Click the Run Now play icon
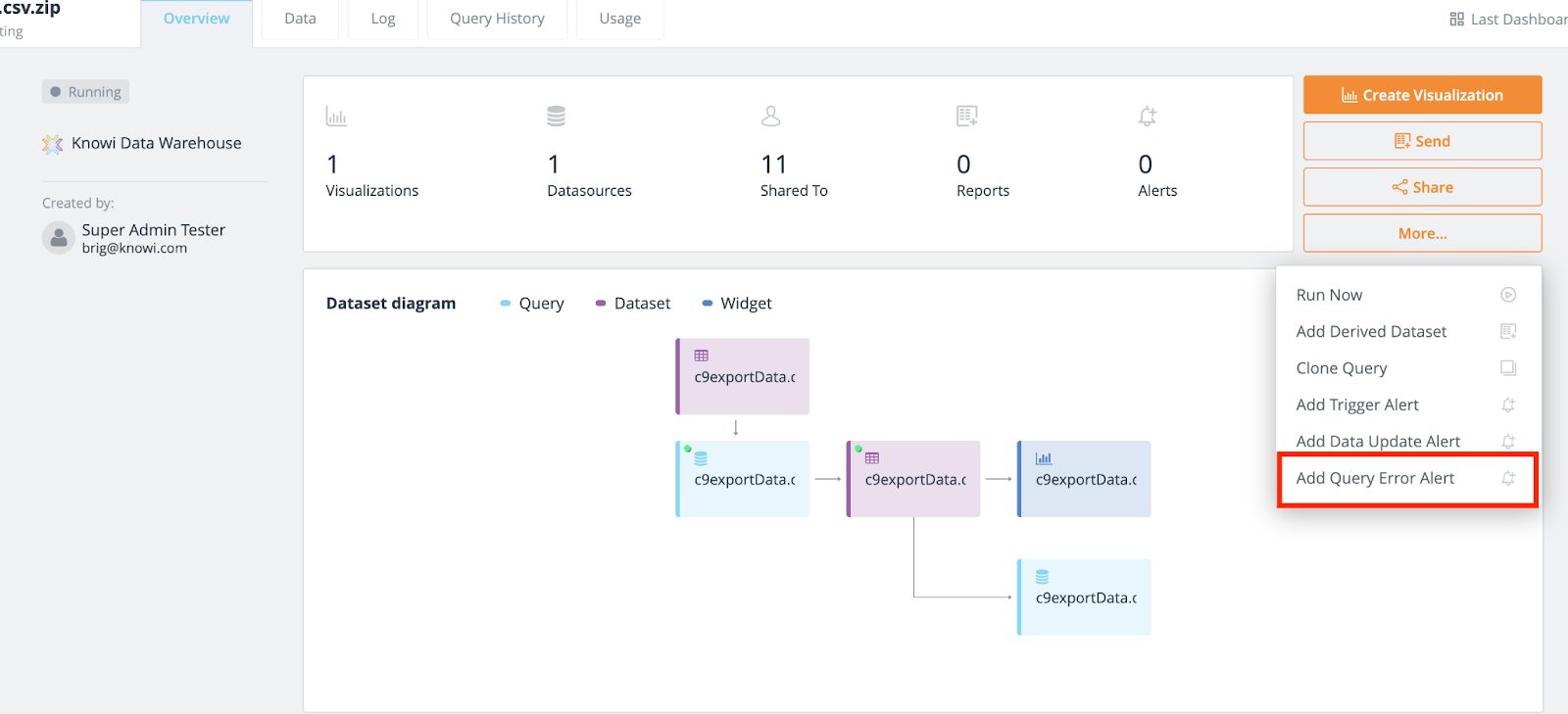 click(x=1508, y=295)
